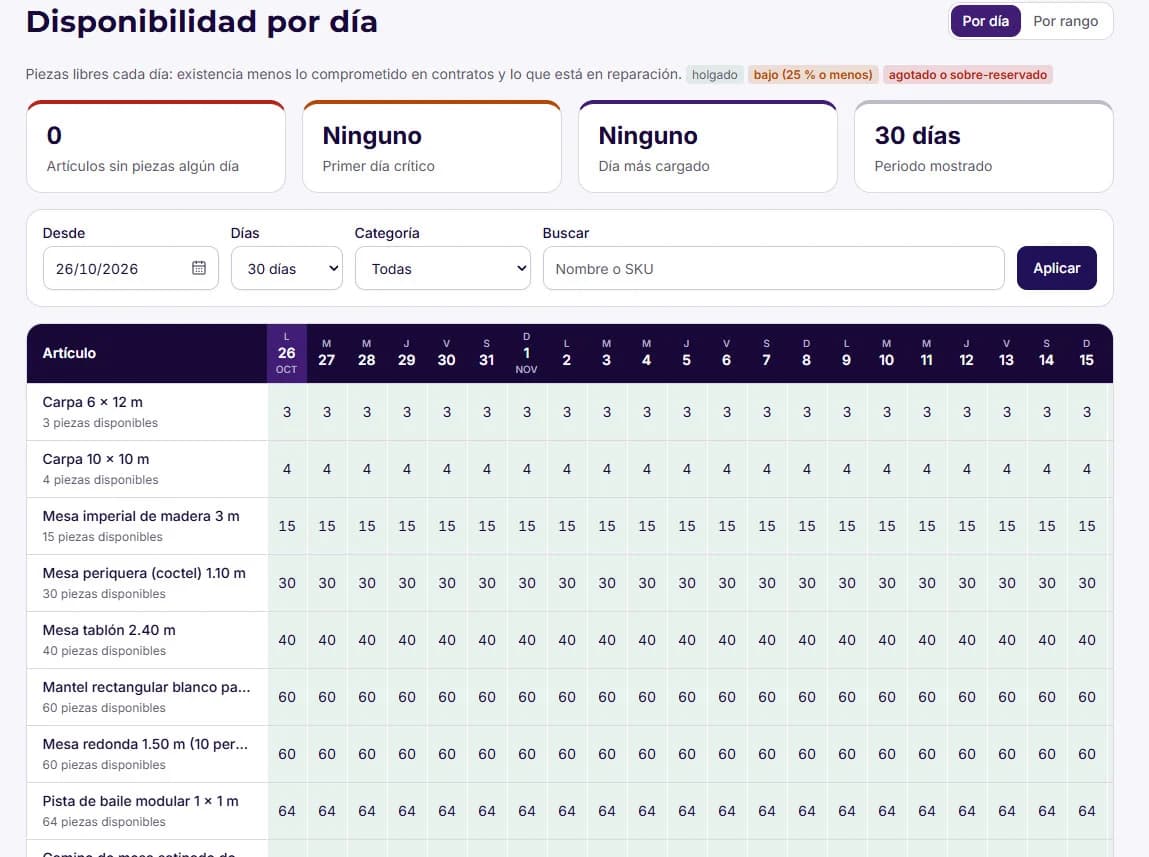Image resolution: width=1149 pixels, height=857 pixels.
Task: Click the Carpa 6 × 12 m row label
Action: [147, 412]
